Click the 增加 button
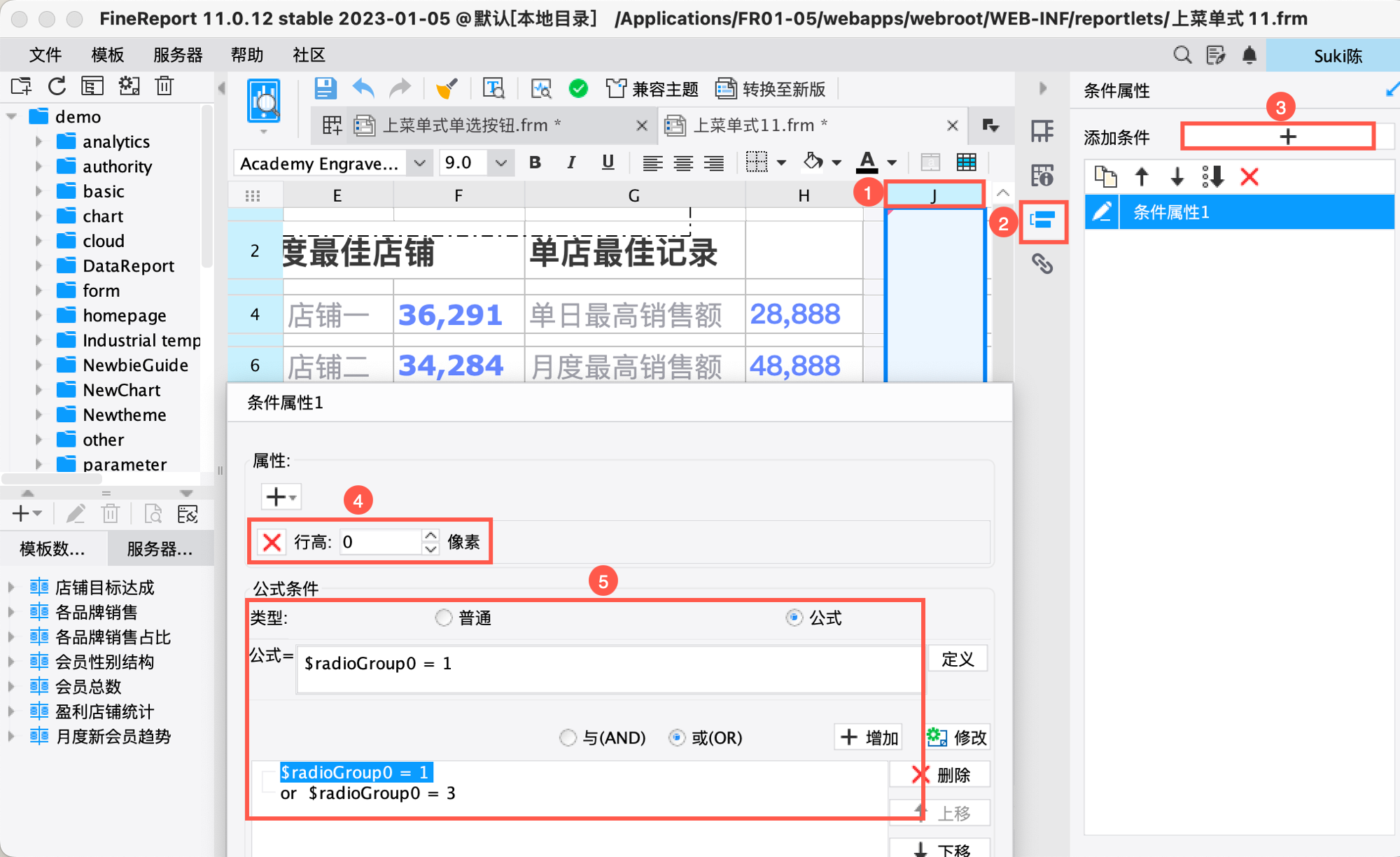Image resolution: width=1400 pixels, height=857 pixels. (869, 737)
